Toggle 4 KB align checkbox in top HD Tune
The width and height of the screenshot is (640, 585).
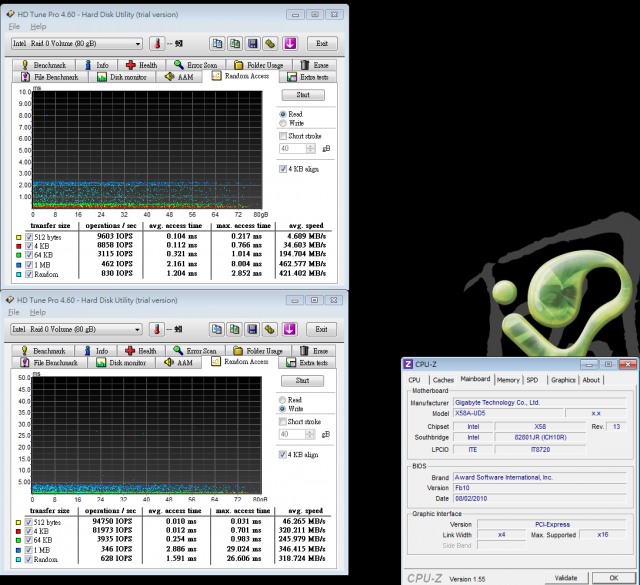coord(283,169)
